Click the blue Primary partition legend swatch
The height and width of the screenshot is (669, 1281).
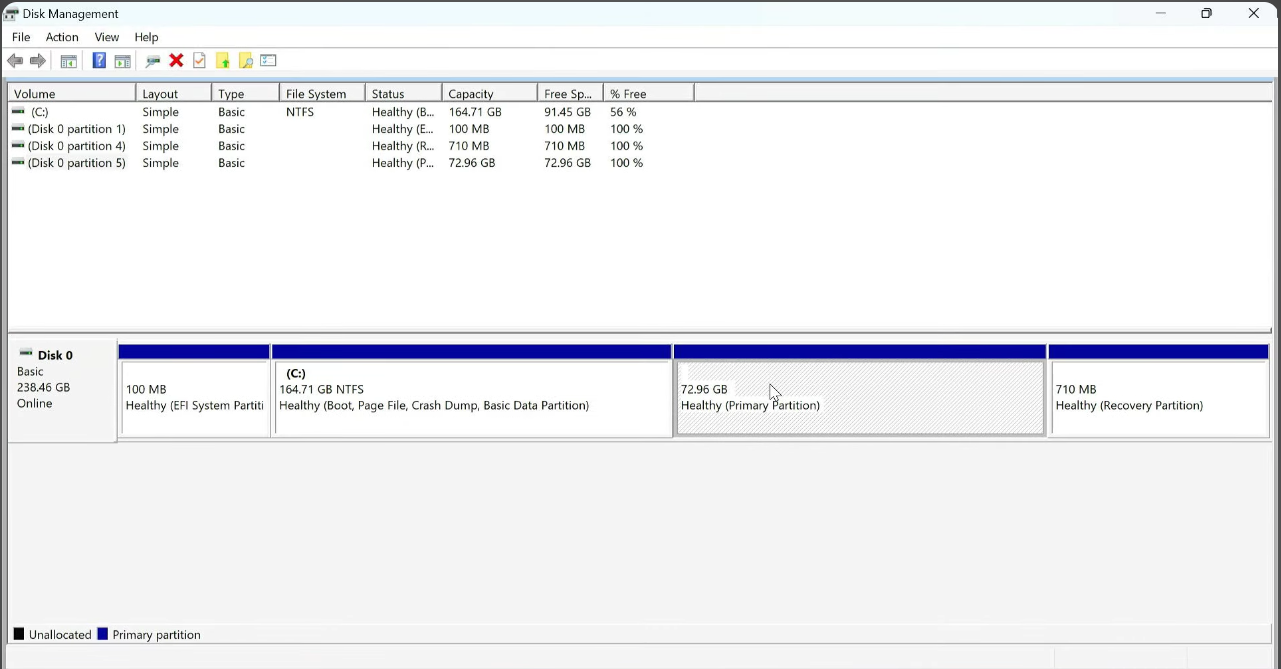pyautogui.click(x=102, y=634)
